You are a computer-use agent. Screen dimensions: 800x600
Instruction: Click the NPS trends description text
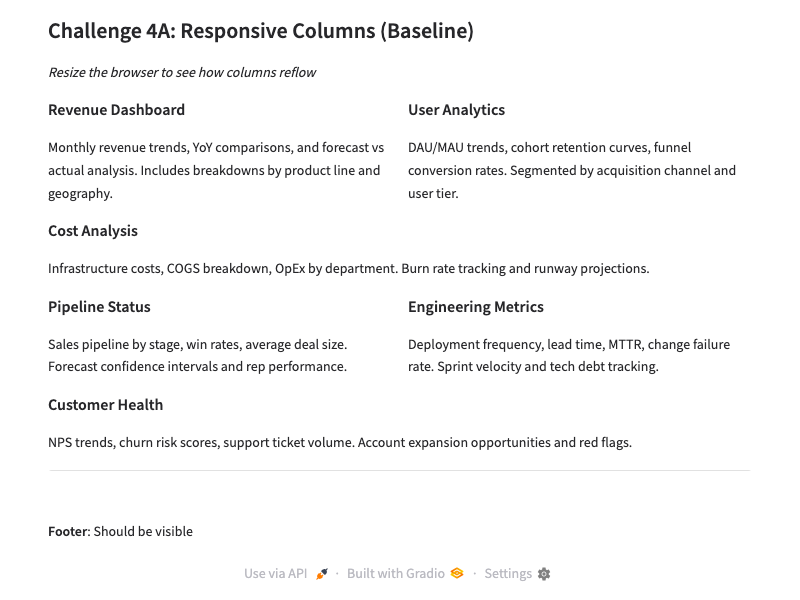[340, 442]
